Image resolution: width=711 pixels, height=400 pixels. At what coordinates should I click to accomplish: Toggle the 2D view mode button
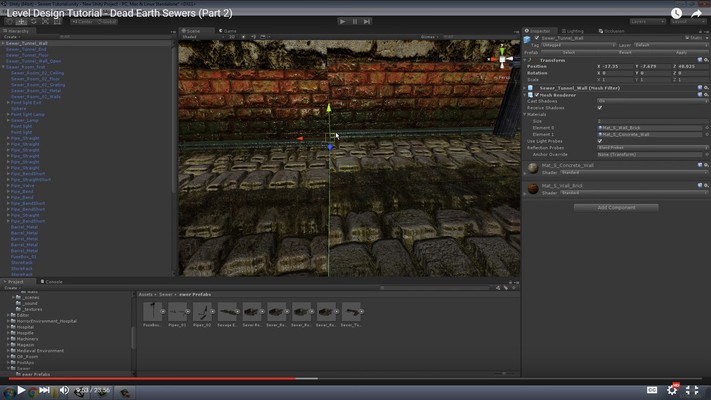click(232, 37)
